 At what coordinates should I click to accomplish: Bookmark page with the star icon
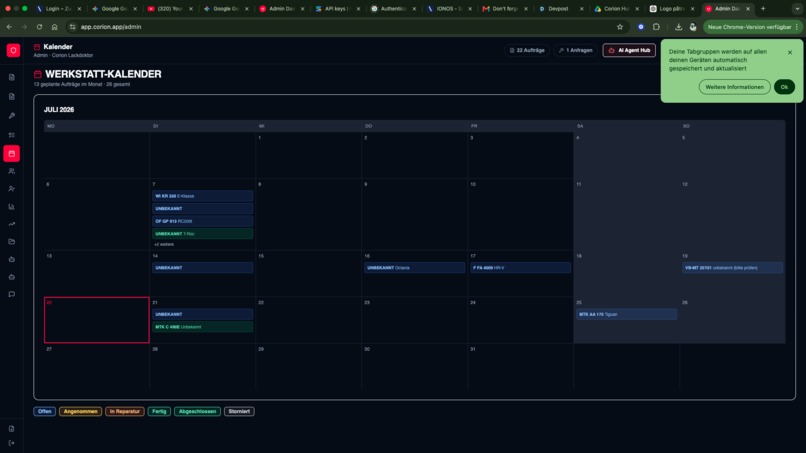coord(620,27)
